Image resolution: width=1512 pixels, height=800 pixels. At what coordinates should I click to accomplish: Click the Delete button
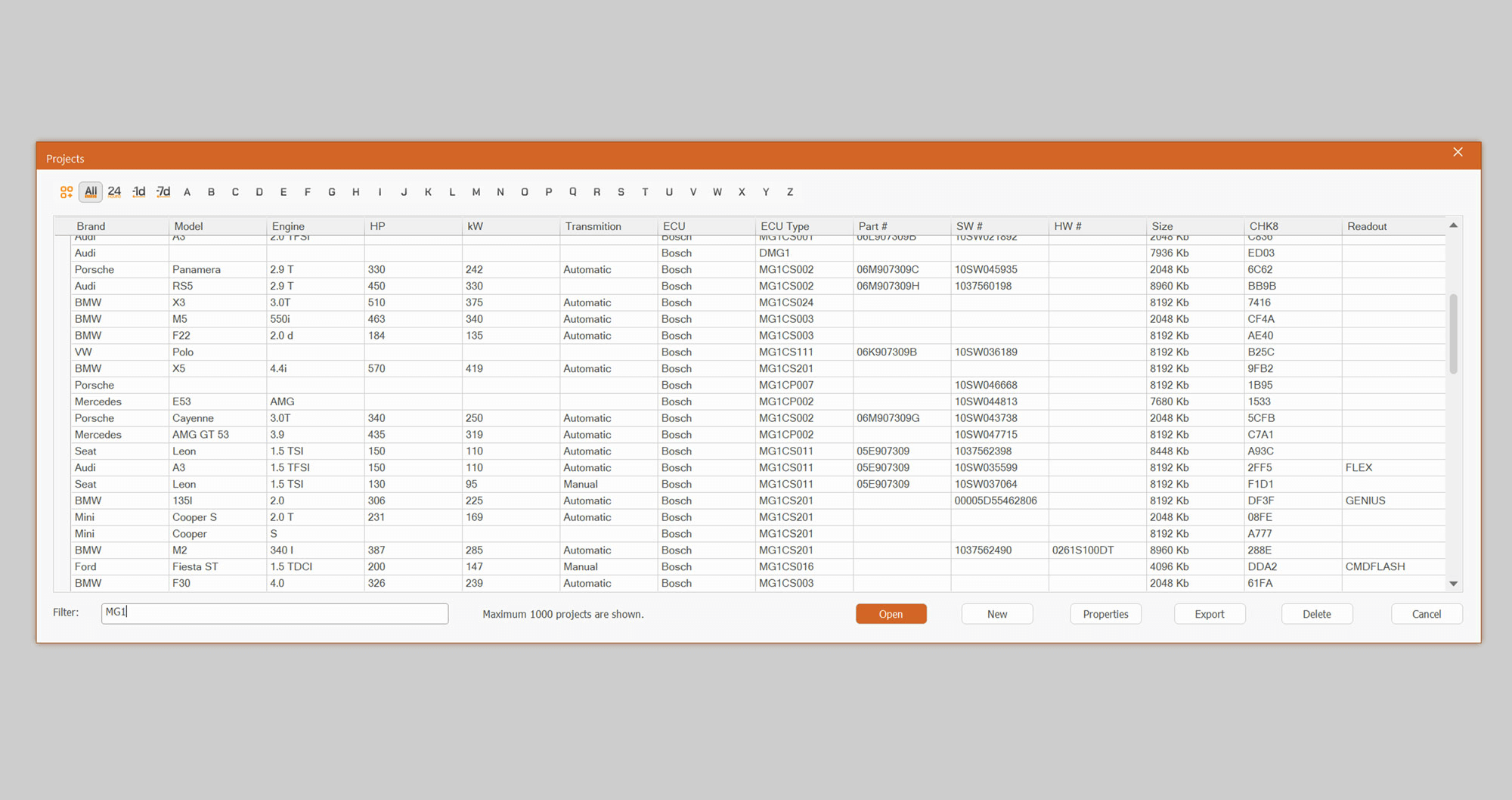pyautogui.click(x=1317, y=614)
